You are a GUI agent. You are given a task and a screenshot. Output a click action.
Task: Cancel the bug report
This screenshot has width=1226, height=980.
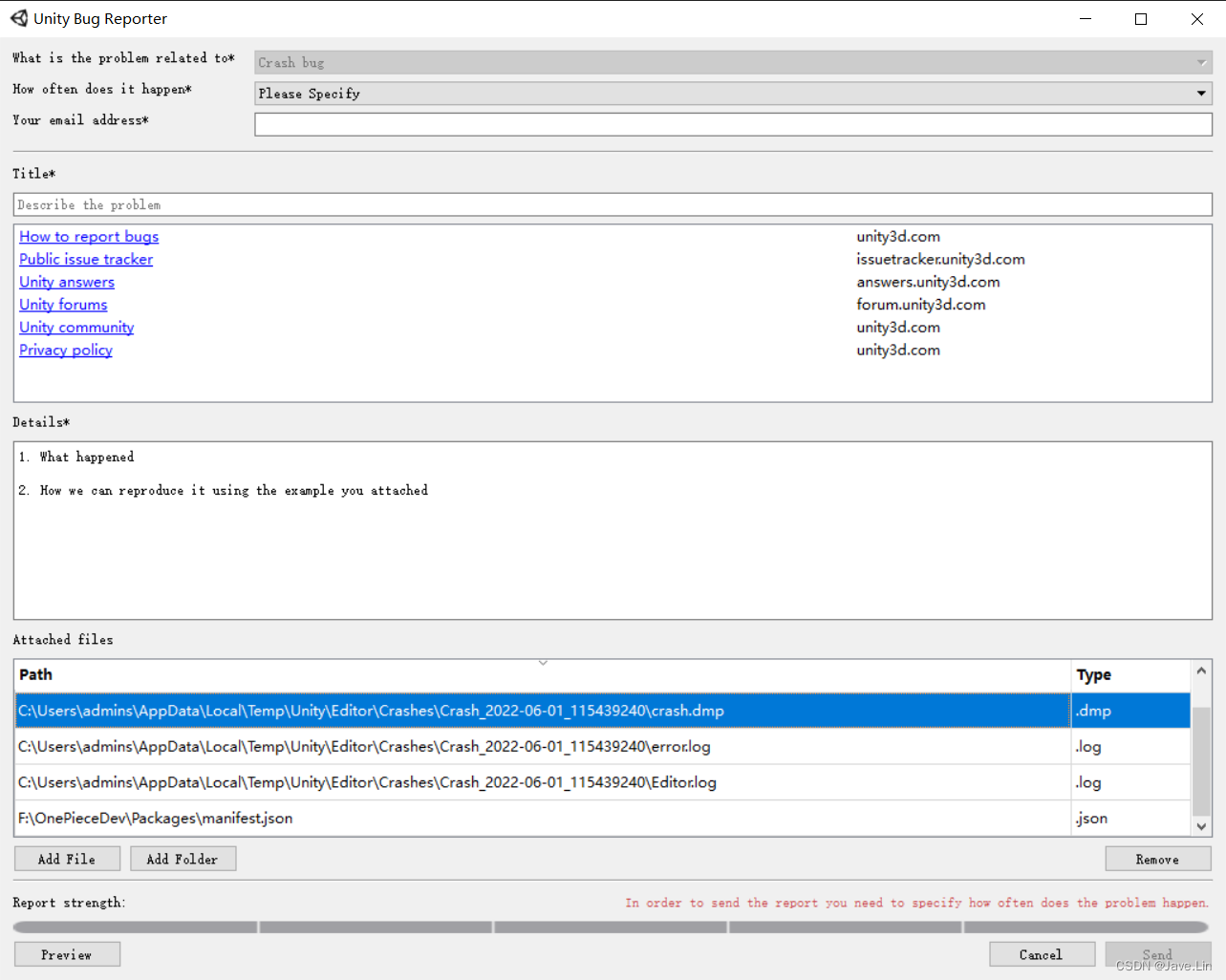(1042, 954)
